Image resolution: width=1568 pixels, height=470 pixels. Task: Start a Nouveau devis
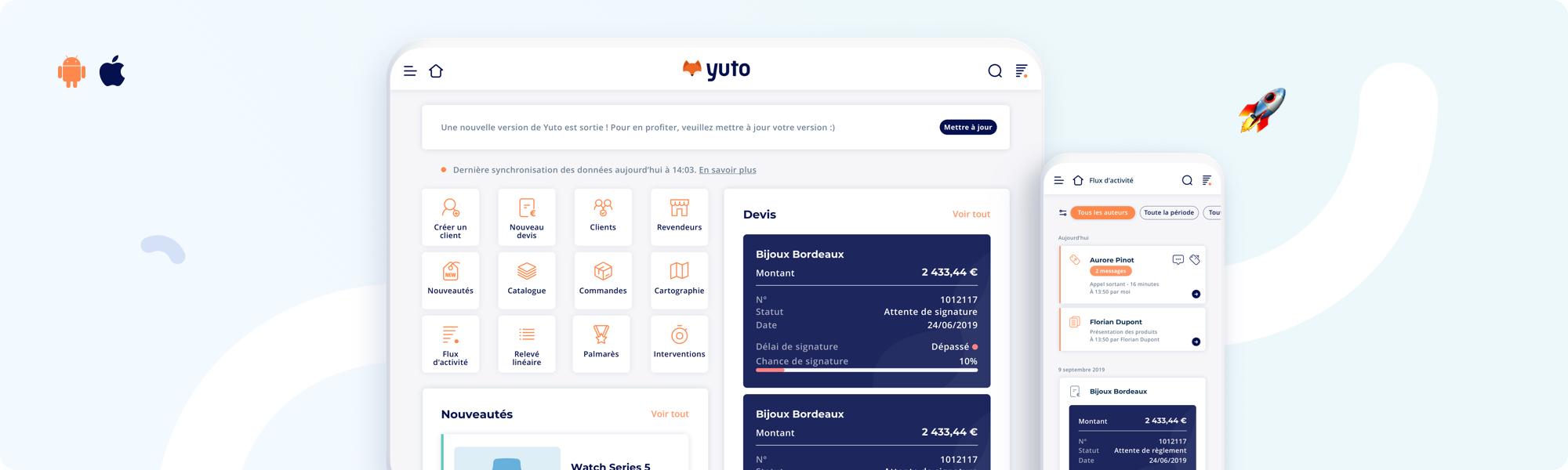click(x=527, y=217)
